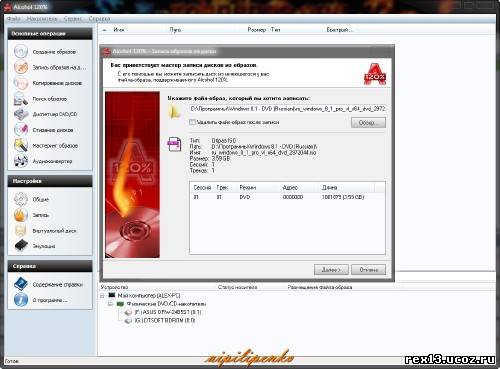Launch the Image Burning Wizard icon
Viewport: 500px width, 369px height.
tap(21, 67)
